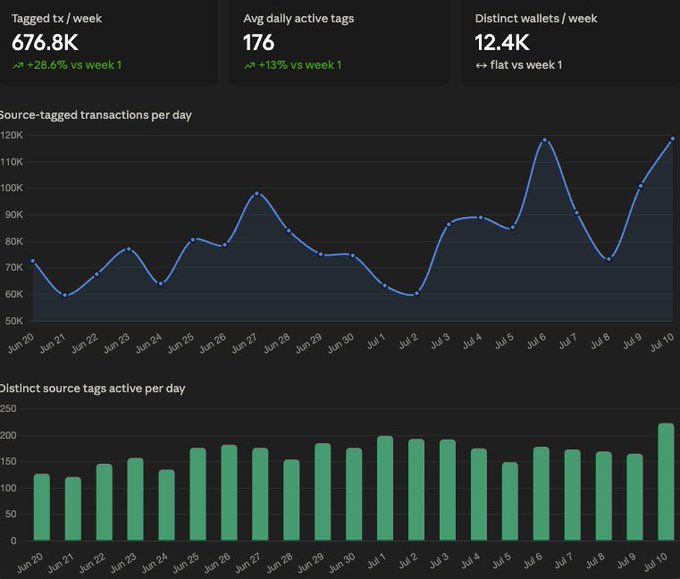Image resolution: width=680 pixels, height=579 pixels.
Task: Click the Jun 20 bar in tags chart
Action: (42, 507)
